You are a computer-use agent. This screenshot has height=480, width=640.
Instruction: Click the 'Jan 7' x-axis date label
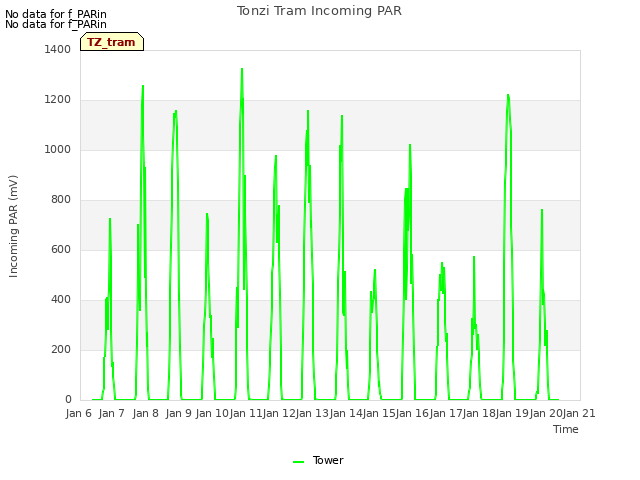click(x=112, y=413)
